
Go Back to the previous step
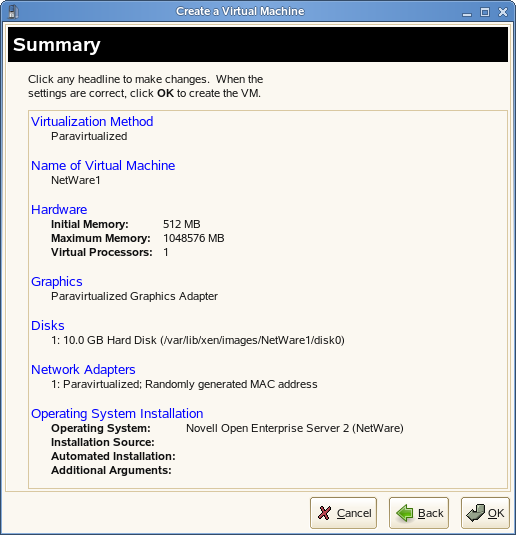419,513
